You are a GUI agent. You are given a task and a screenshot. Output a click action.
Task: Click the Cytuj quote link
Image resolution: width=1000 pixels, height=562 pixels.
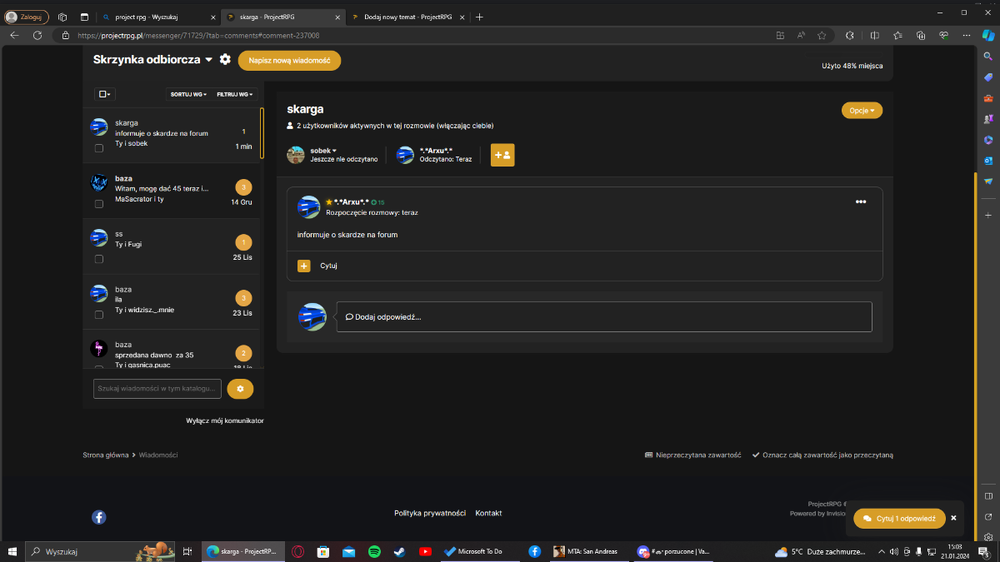pyautogui.click(x=328, y=266)
